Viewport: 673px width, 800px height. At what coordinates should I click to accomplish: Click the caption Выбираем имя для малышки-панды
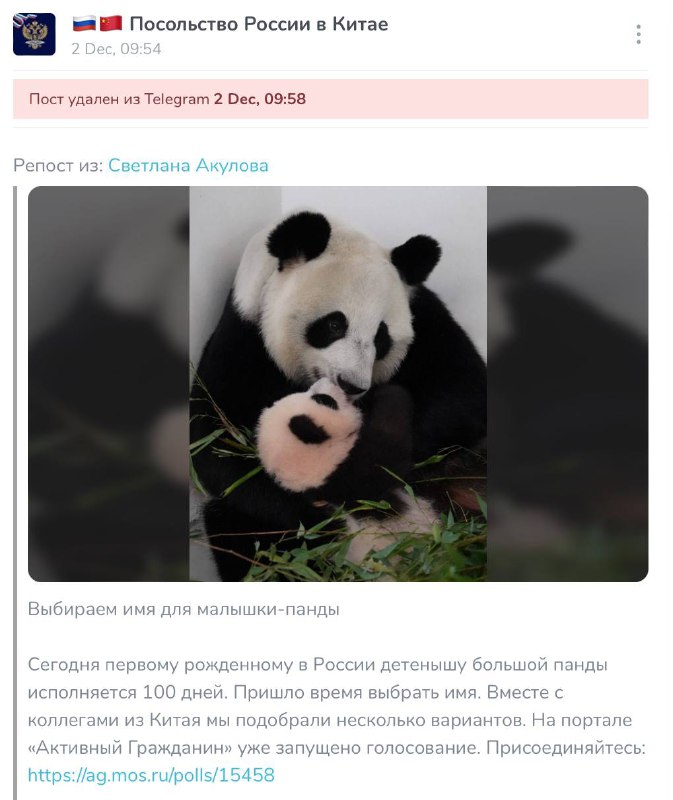[184, 609]
